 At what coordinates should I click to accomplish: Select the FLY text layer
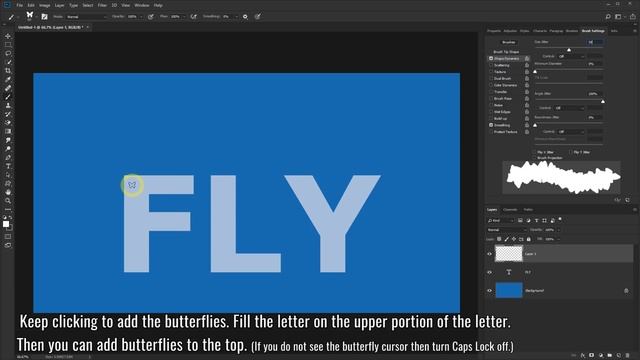560,272
